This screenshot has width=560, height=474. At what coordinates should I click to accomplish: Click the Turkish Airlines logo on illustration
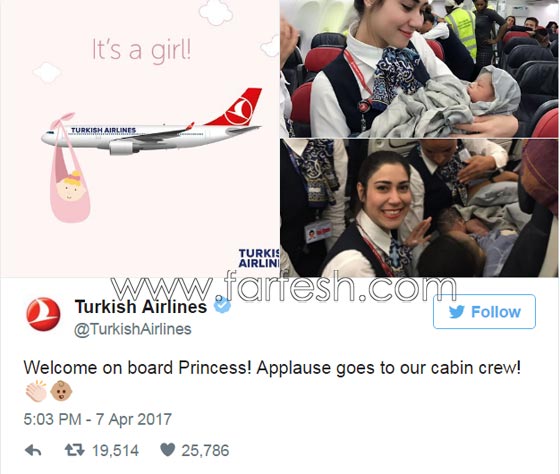(x=259, y=258)
